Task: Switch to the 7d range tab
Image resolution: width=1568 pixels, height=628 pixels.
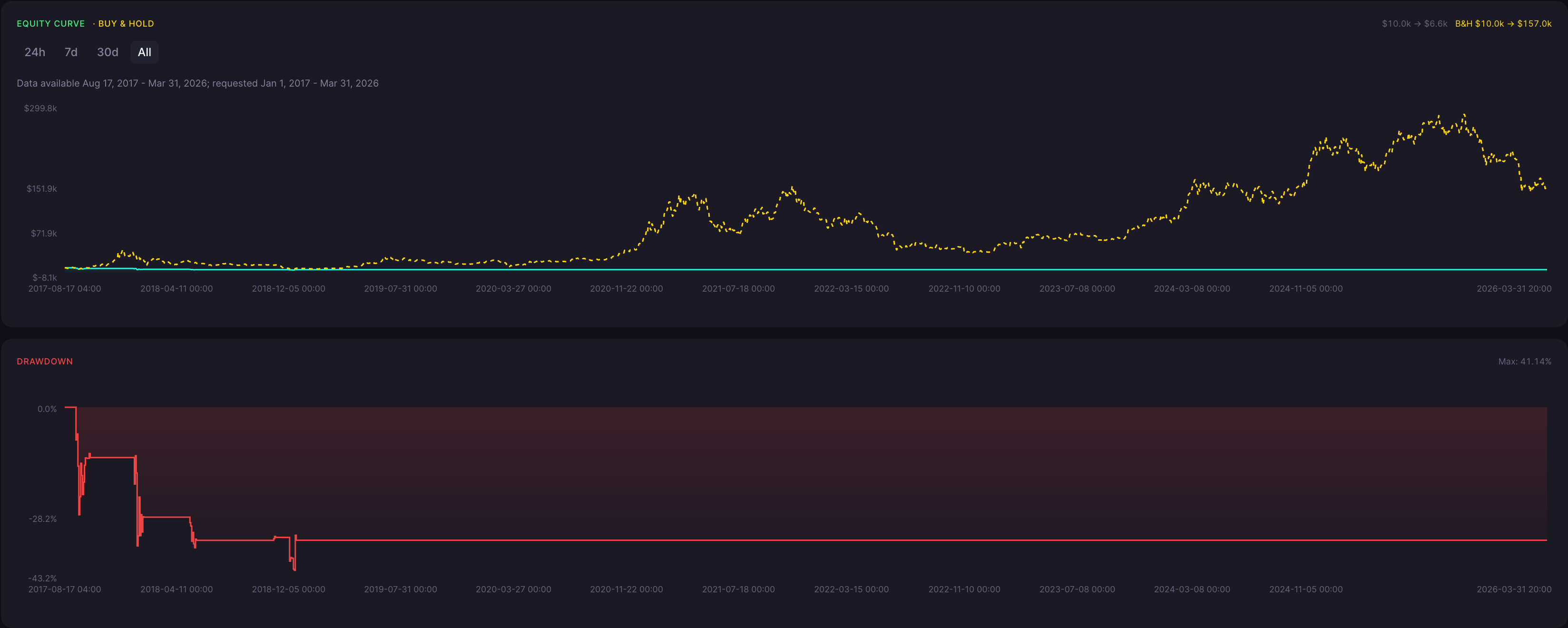Action: point(71,52)
